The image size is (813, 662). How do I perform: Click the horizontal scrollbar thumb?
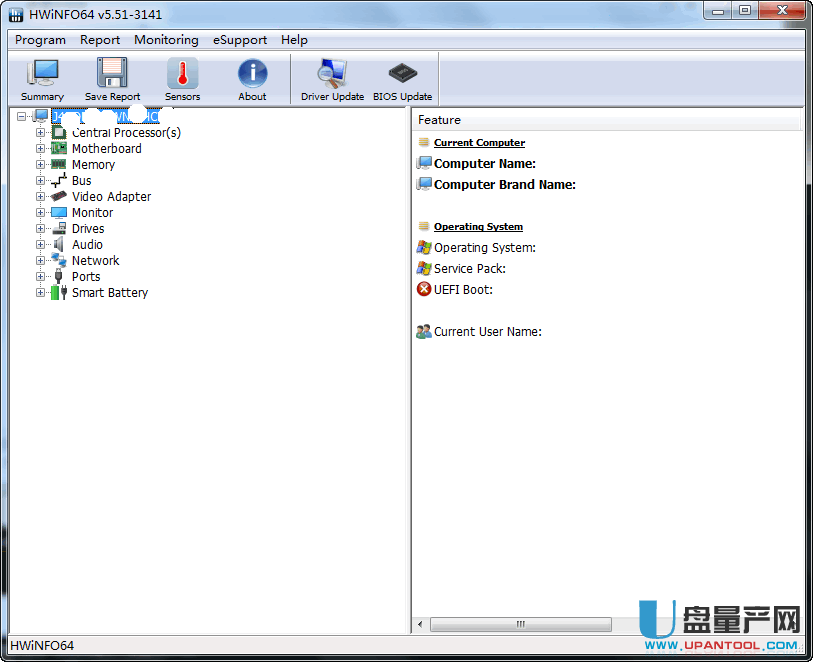[x=520, y=625]
